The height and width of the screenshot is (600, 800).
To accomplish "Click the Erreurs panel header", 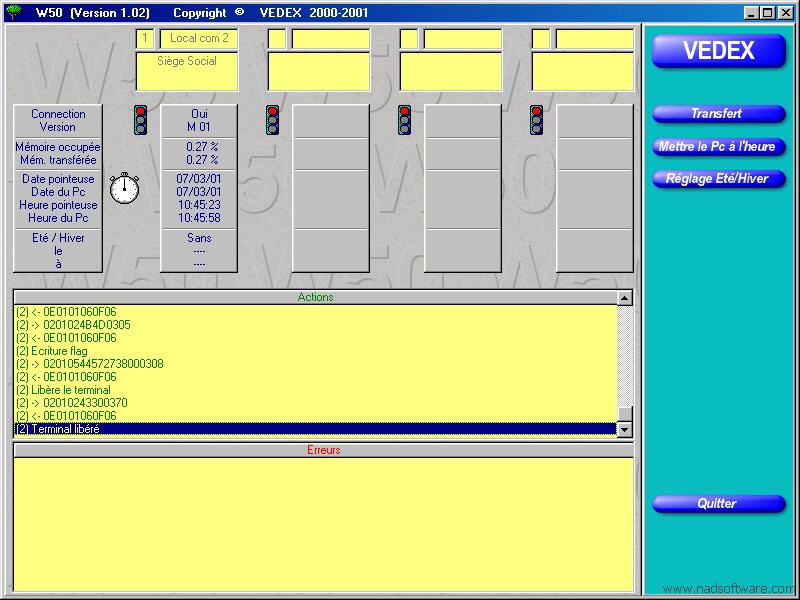I will [323, 450].
